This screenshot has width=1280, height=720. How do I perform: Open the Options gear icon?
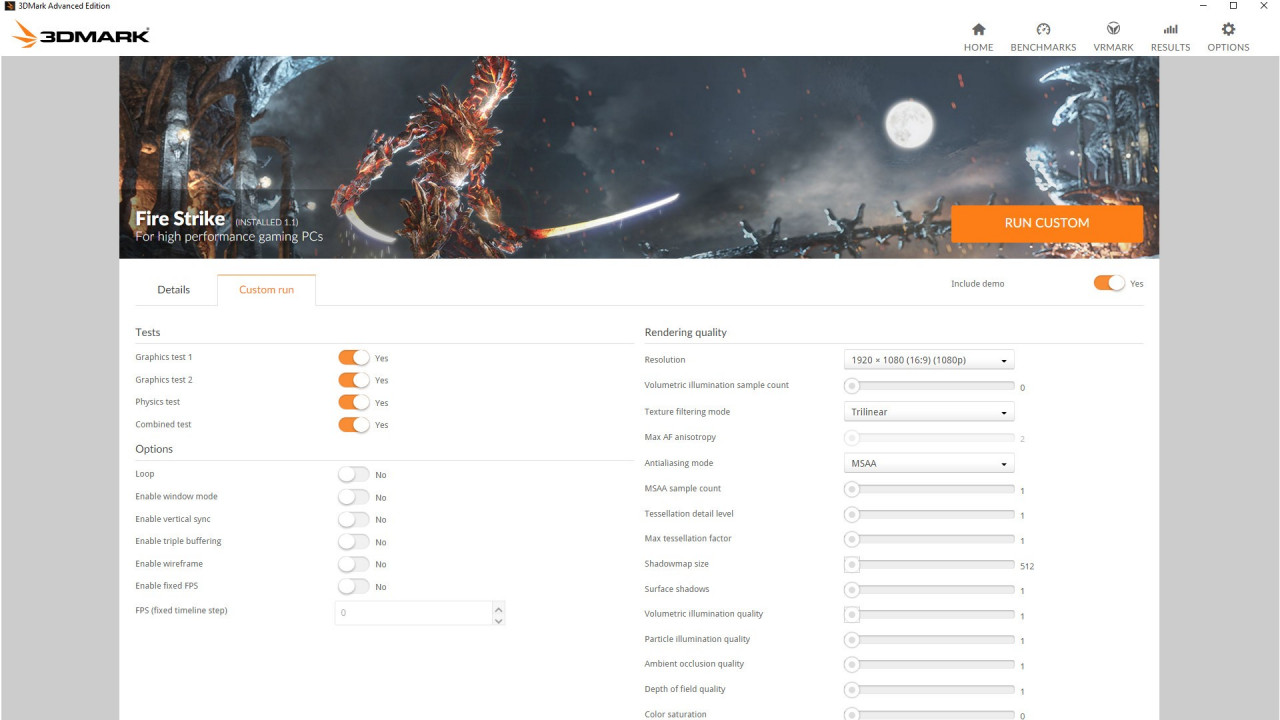1228,29
